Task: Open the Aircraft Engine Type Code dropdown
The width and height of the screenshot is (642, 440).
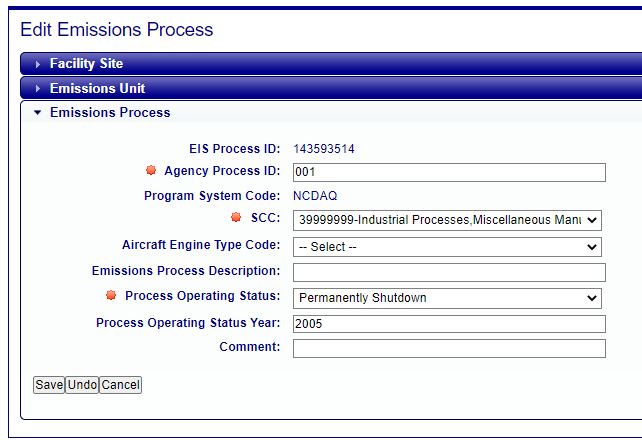Action: (x=447, y=247)
